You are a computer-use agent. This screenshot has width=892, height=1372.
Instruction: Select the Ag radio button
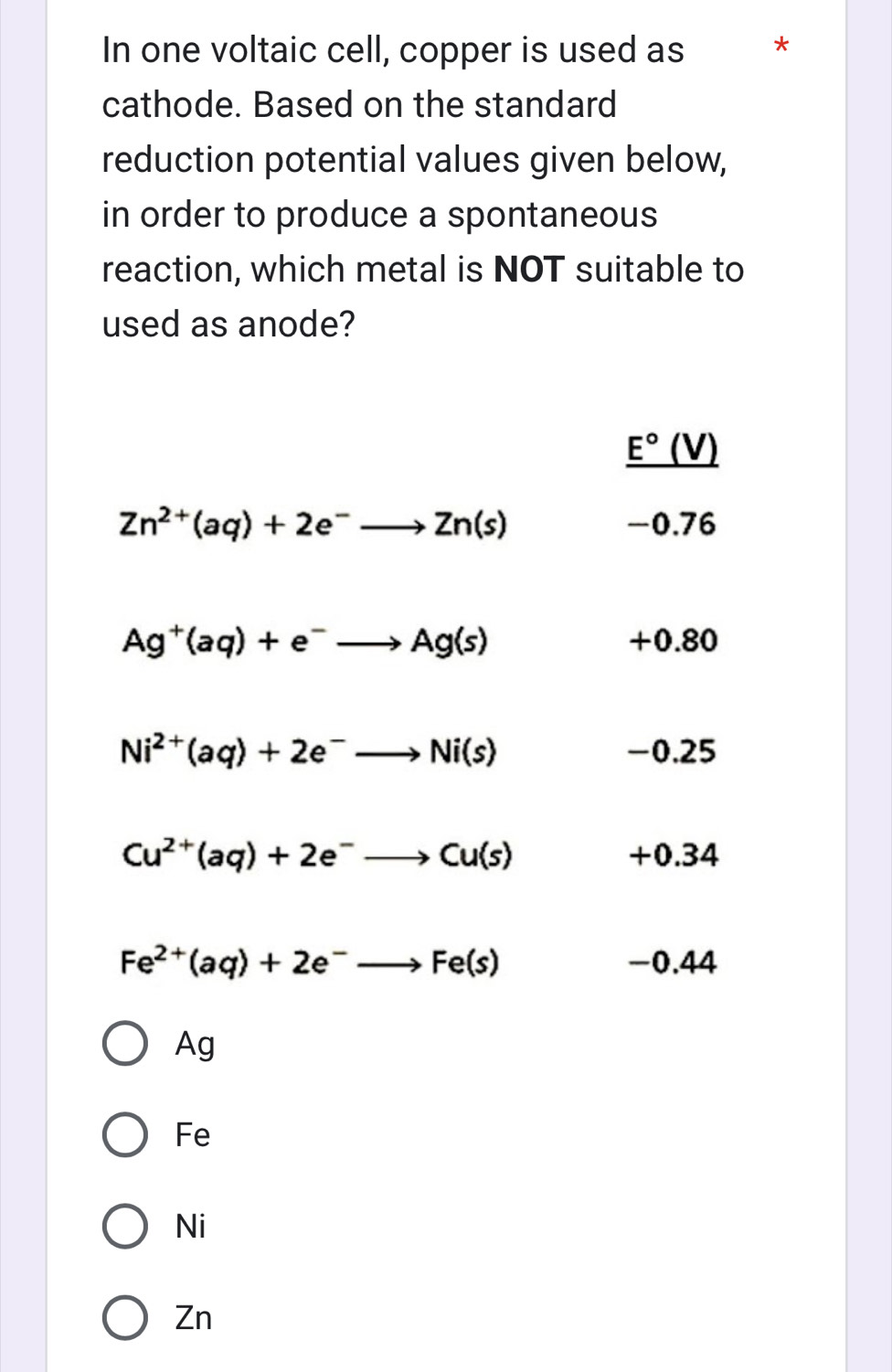124,1044
